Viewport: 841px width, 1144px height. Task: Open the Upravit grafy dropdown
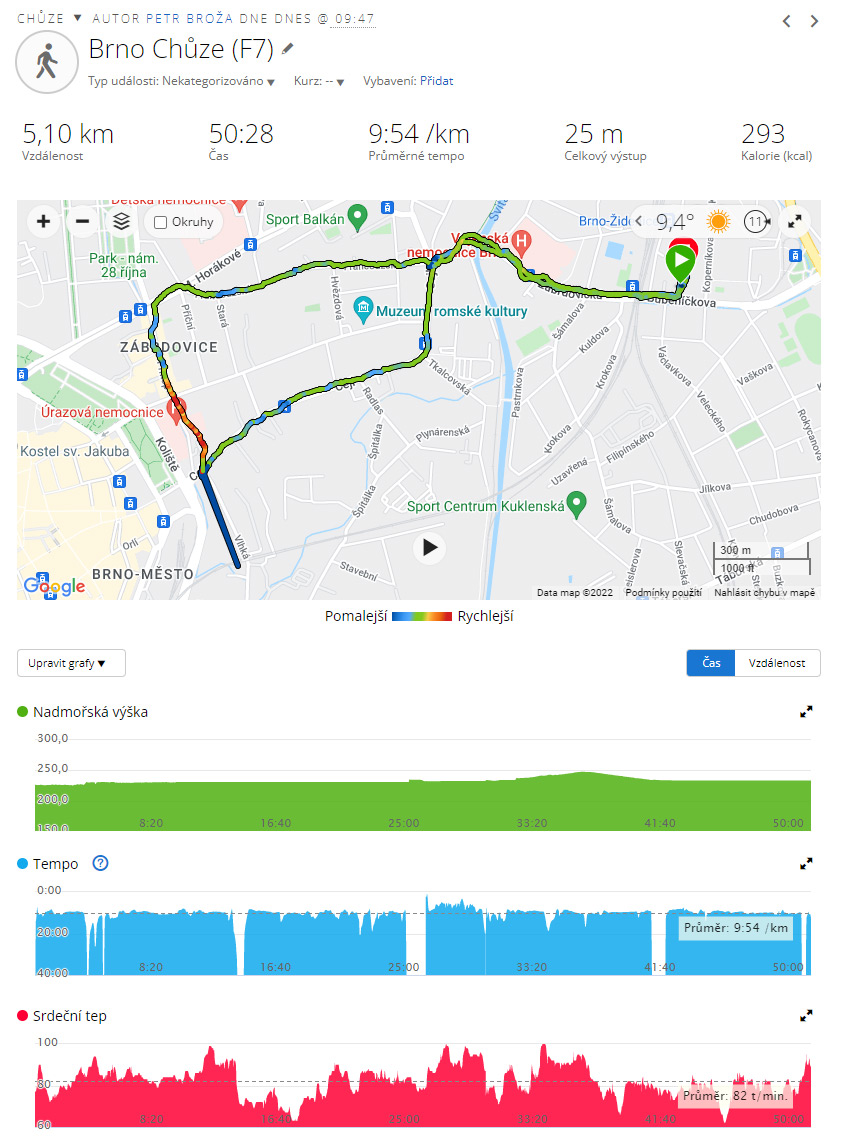click(x=71, y=663)
